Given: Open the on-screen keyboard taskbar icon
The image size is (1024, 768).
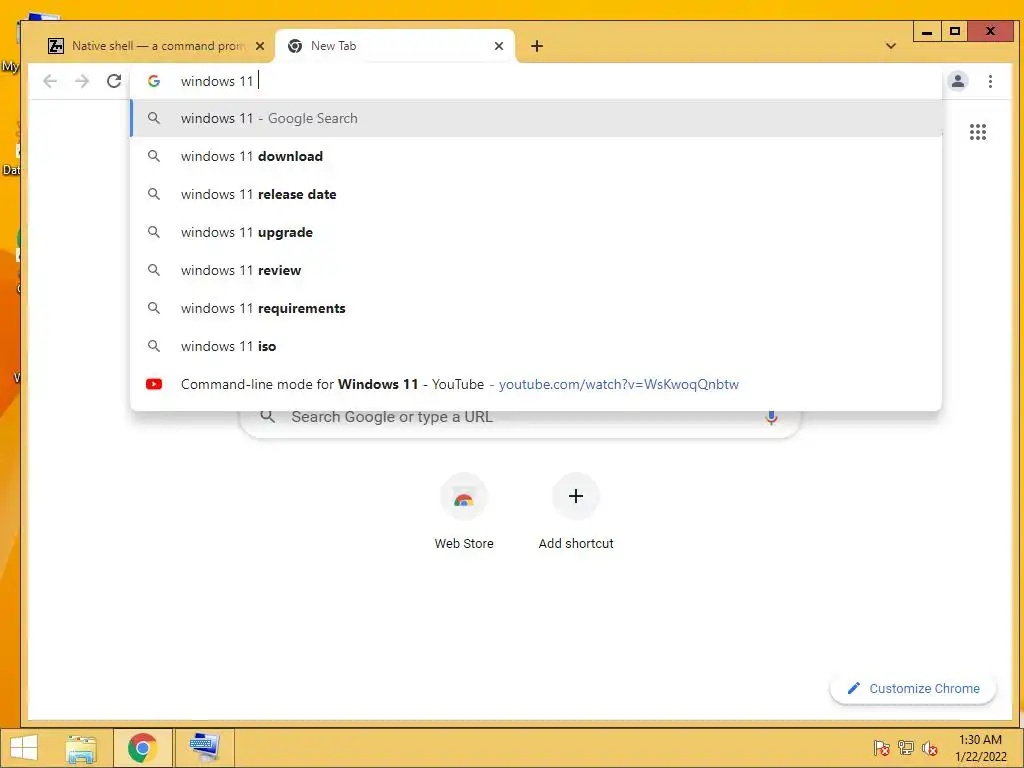Looking at the screenshot, I should (x=204, y=747).
